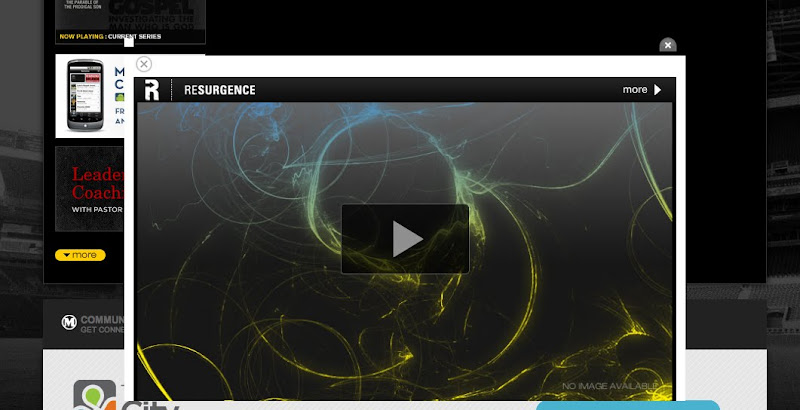The width and height of the screenshot is (800, 410).
Task: Click the 'NO IMAGE AVAILABLE' label
Action: pyautogui.click(x=610, y=386)
